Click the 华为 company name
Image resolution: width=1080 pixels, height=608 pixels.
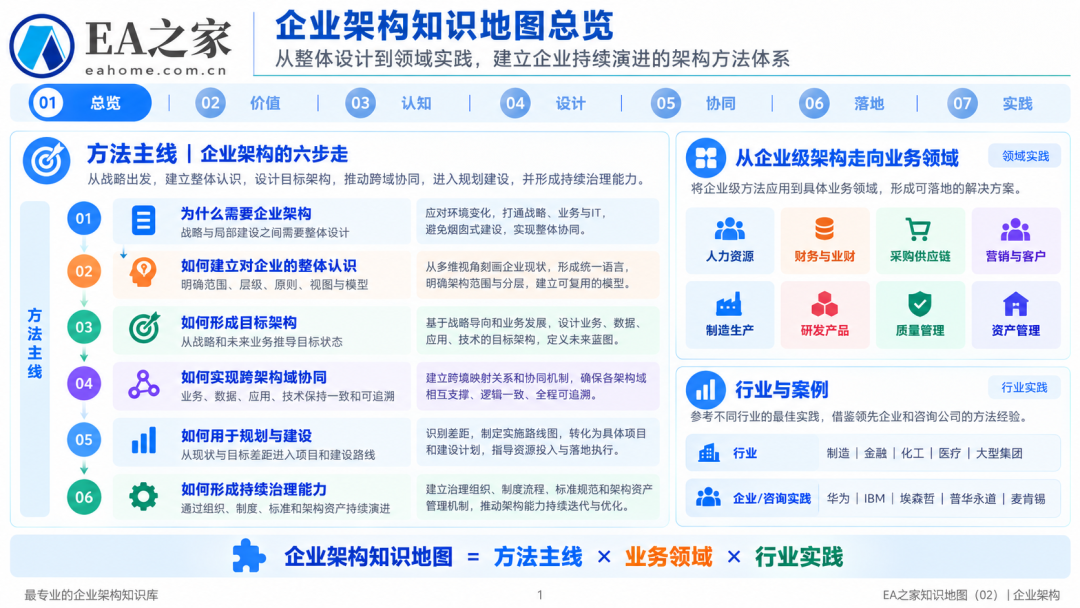click(x=838, y=499)
